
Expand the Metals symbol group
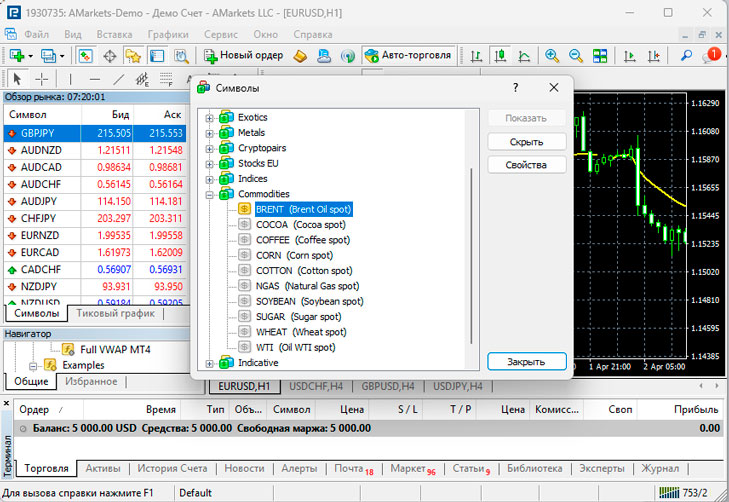pos(210,133)
